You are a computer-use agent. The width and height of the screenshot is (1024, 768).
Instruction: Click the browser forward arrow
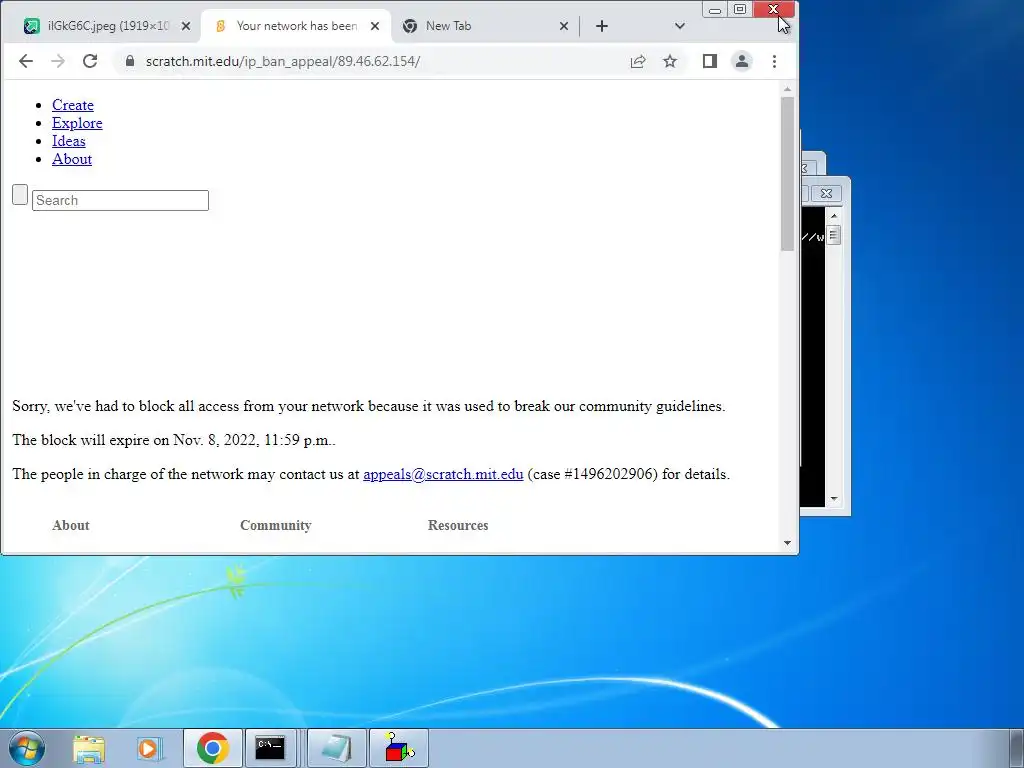pyautogui.click(x=58, y=61)
